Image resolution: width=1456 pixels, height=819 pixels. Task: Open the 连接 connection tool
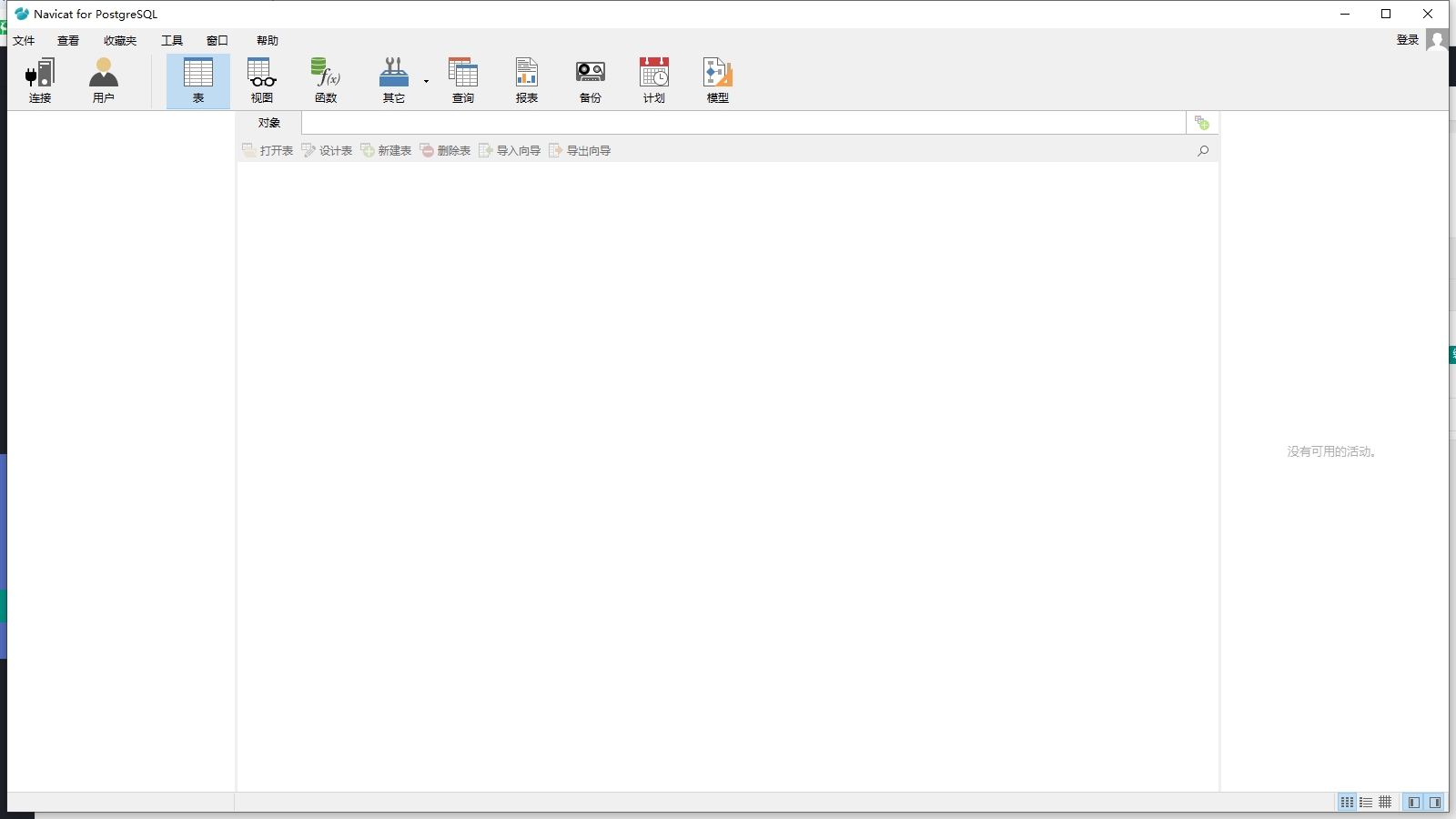(40, 81)
